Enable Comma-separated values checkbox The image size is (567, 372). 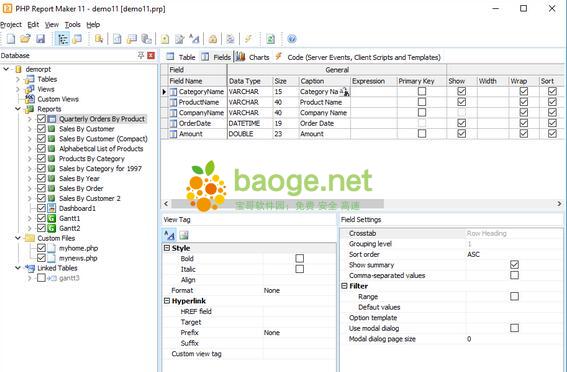pos(514,275)
